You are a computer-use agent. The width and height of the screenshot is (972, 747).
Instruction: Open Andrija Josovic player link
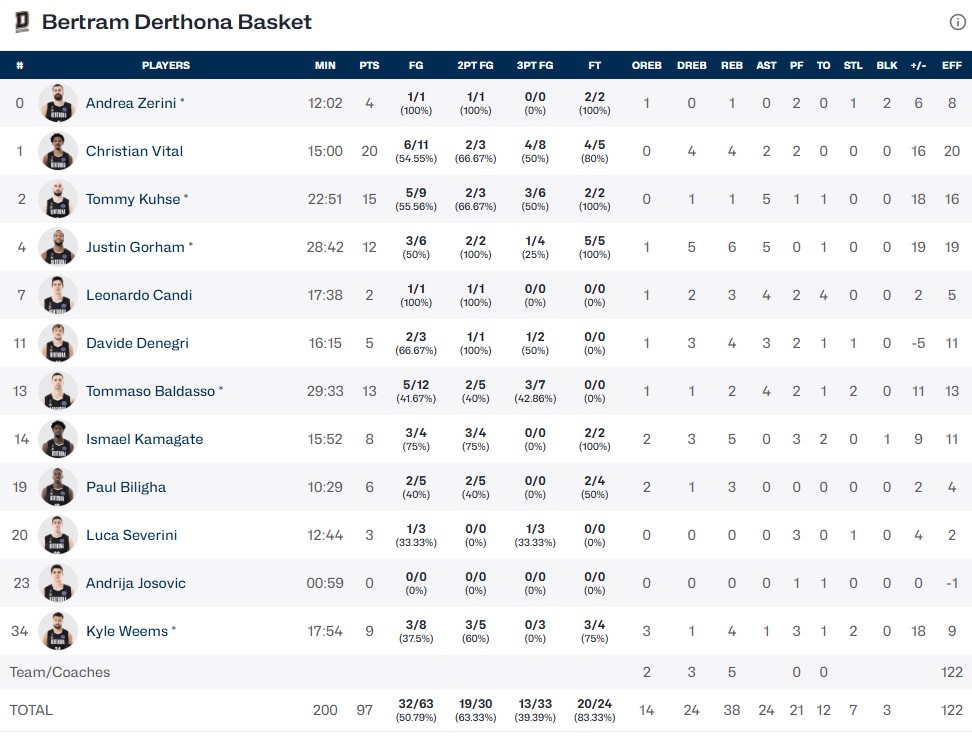136,583
